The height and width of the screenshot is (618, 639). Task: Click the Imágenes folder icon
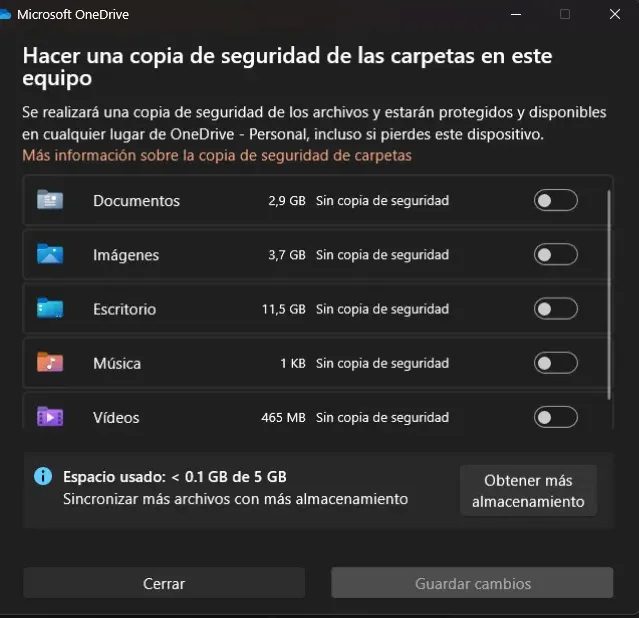[x=50, y=254]
